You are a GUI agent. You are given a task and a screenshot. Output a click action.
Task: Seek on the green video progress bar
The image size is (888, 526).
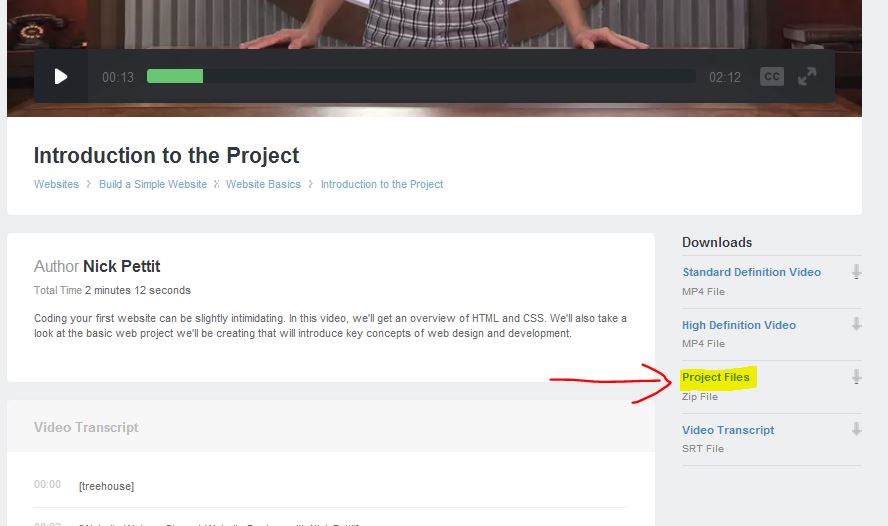coord(175,76)
